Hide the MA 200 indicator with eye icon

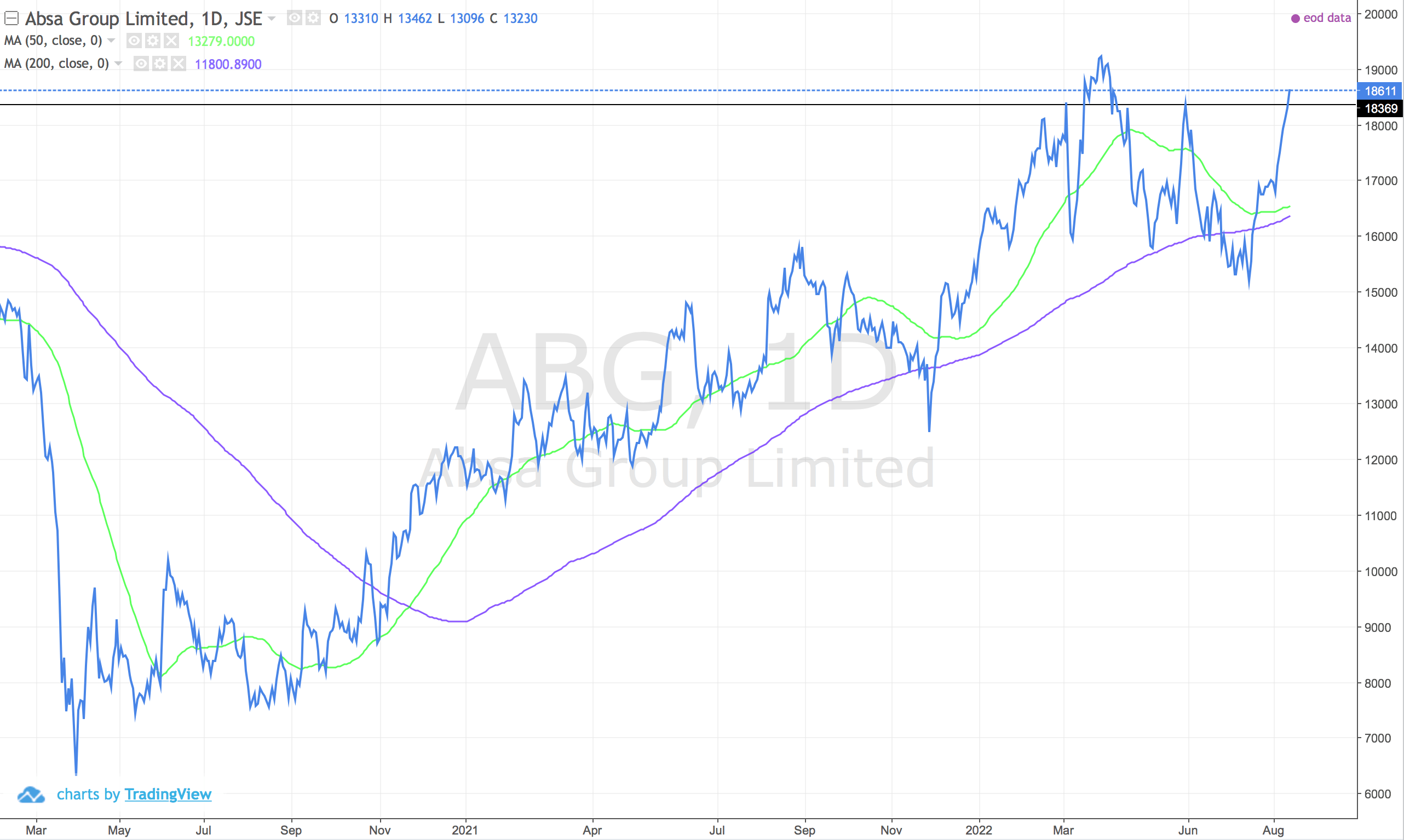(141, 64)
